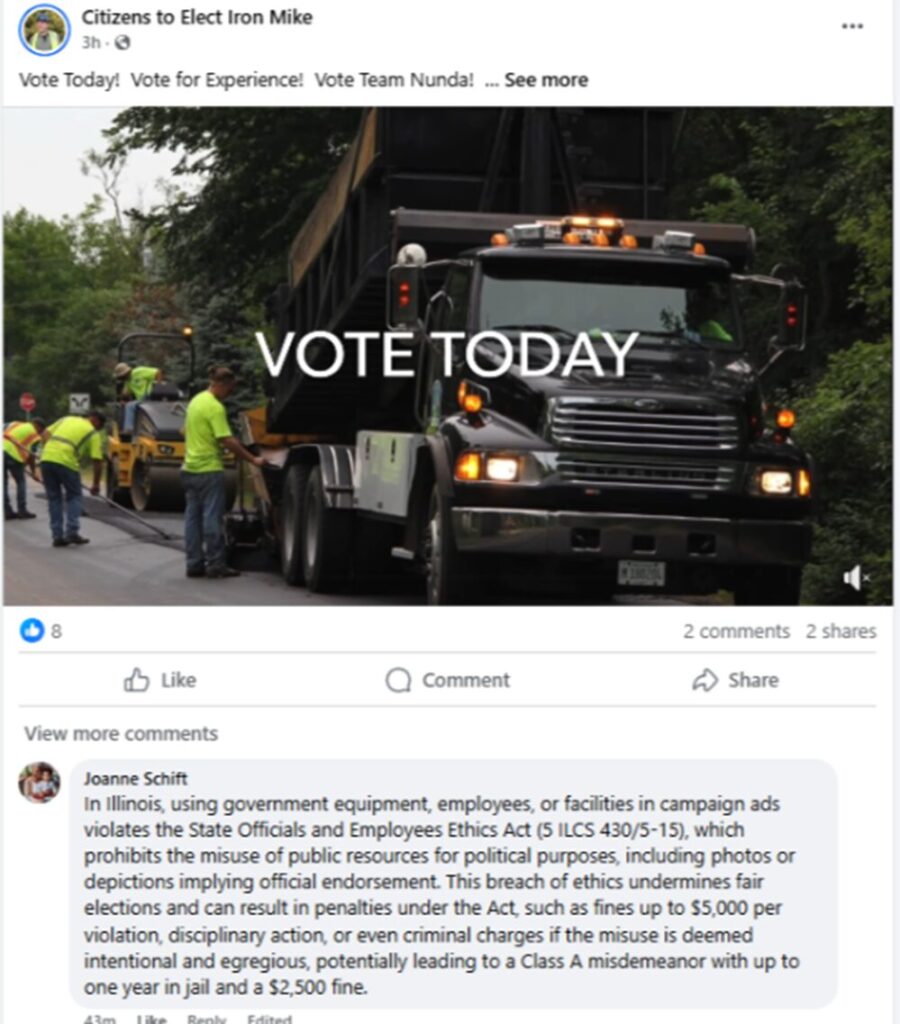900x1024 pixels.
Task: Expand View more comments
Action: [x=121, y=733]
